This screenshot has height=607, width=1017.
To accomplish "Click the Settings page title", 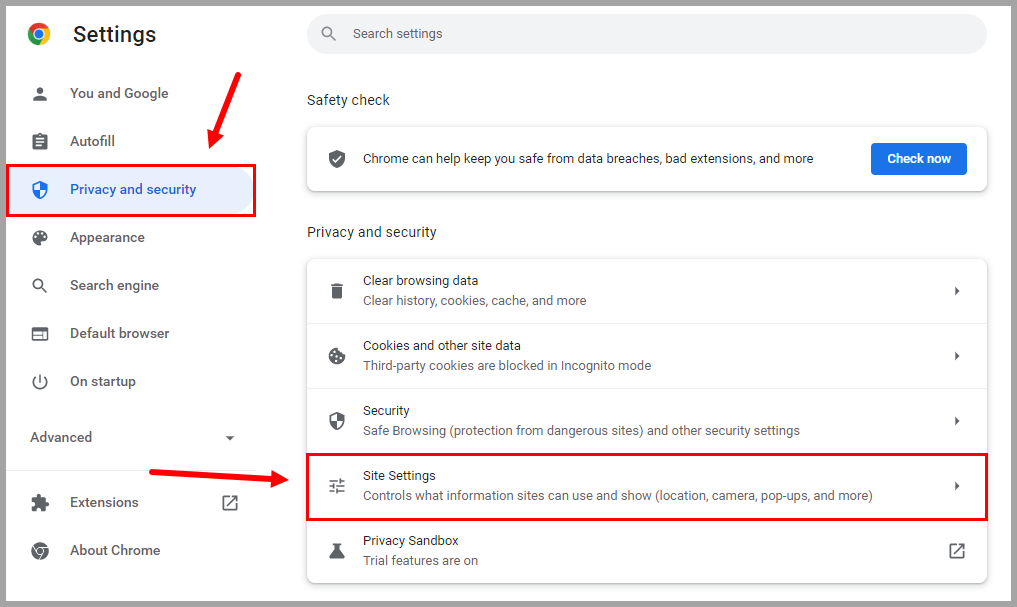I will tap(114, 34).
